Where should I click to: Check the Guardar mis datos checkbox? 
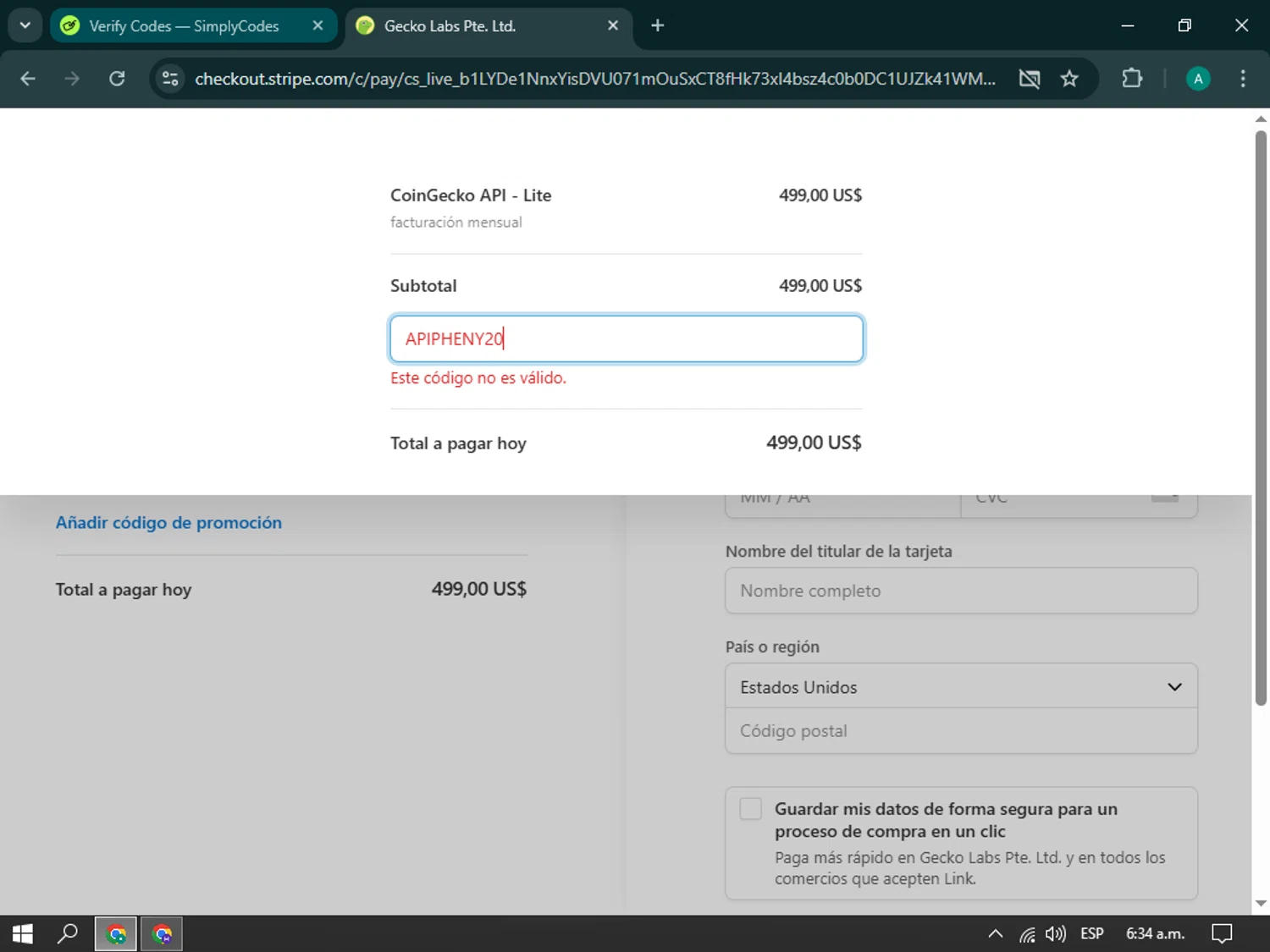[751, 808]
